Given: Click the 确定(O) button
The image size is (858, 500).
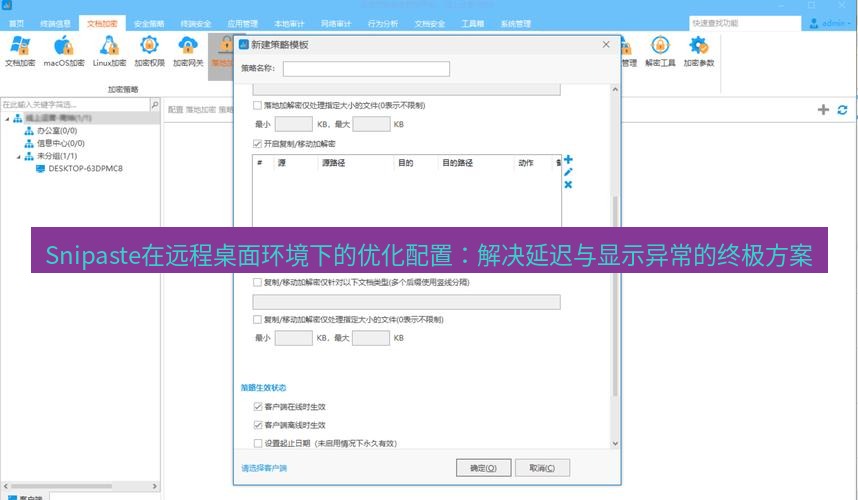Looking at the screenshot, I should click(x=484, y=468).
